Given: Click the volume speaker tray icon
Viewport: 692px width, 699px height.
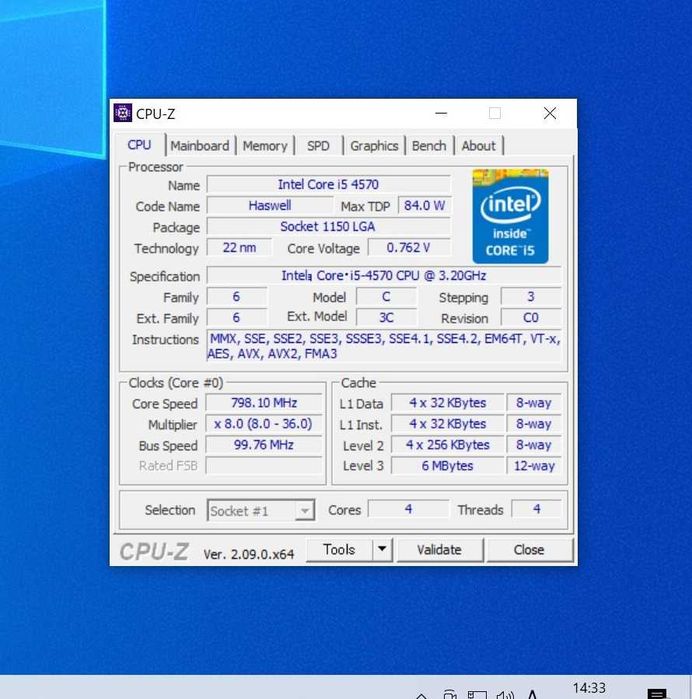Looking at the screenshot, I should click(x=505, y=695).
